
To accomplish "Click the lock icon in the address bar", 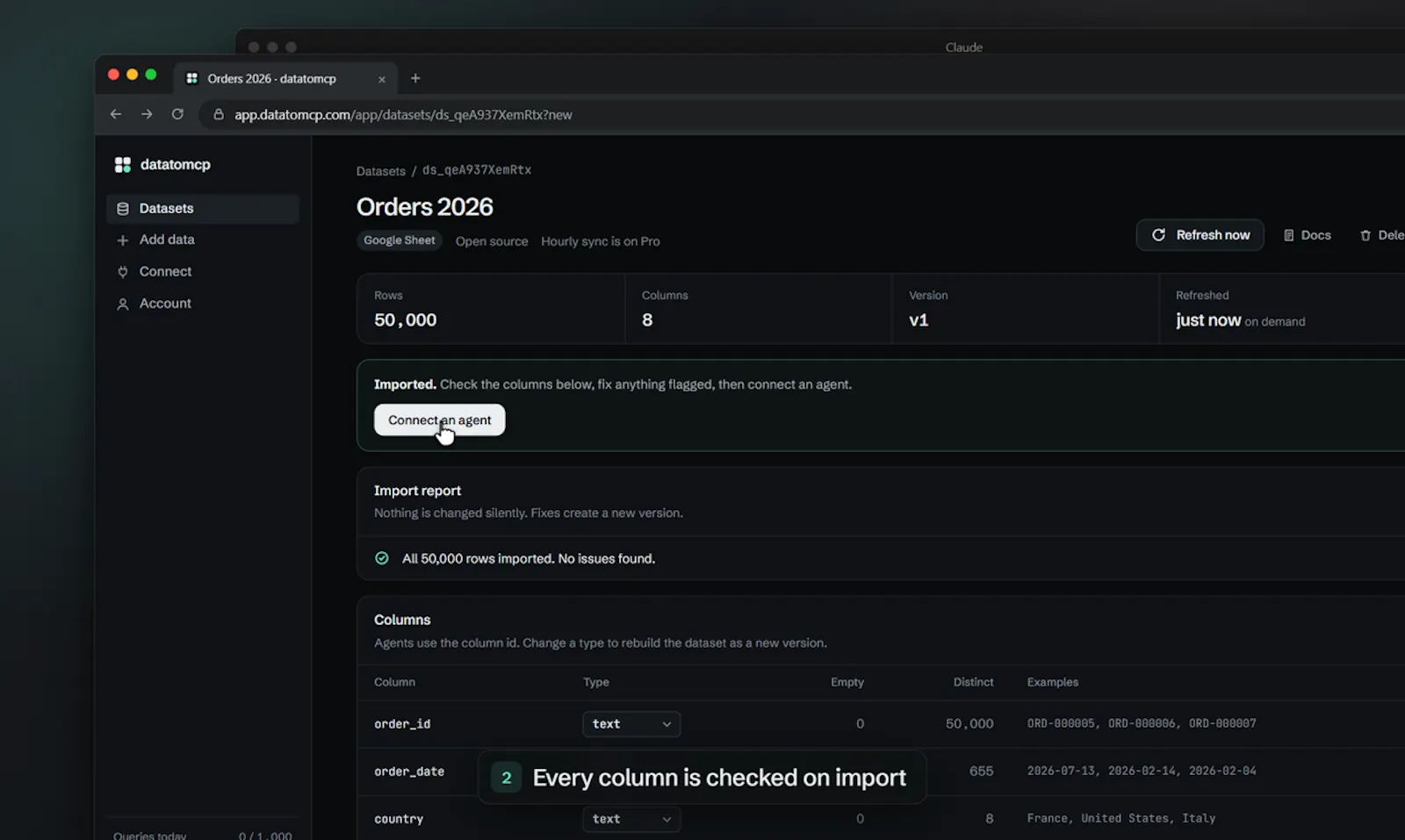I will [x=219, y=114].
